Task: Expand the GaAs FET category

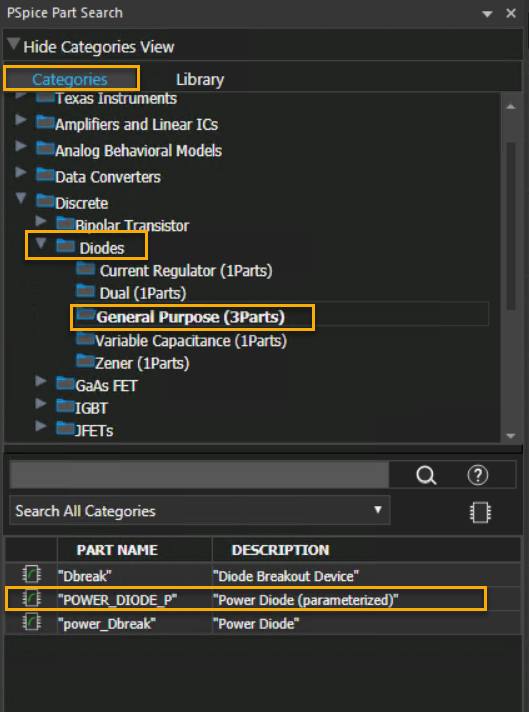Action: click(41, 381)
